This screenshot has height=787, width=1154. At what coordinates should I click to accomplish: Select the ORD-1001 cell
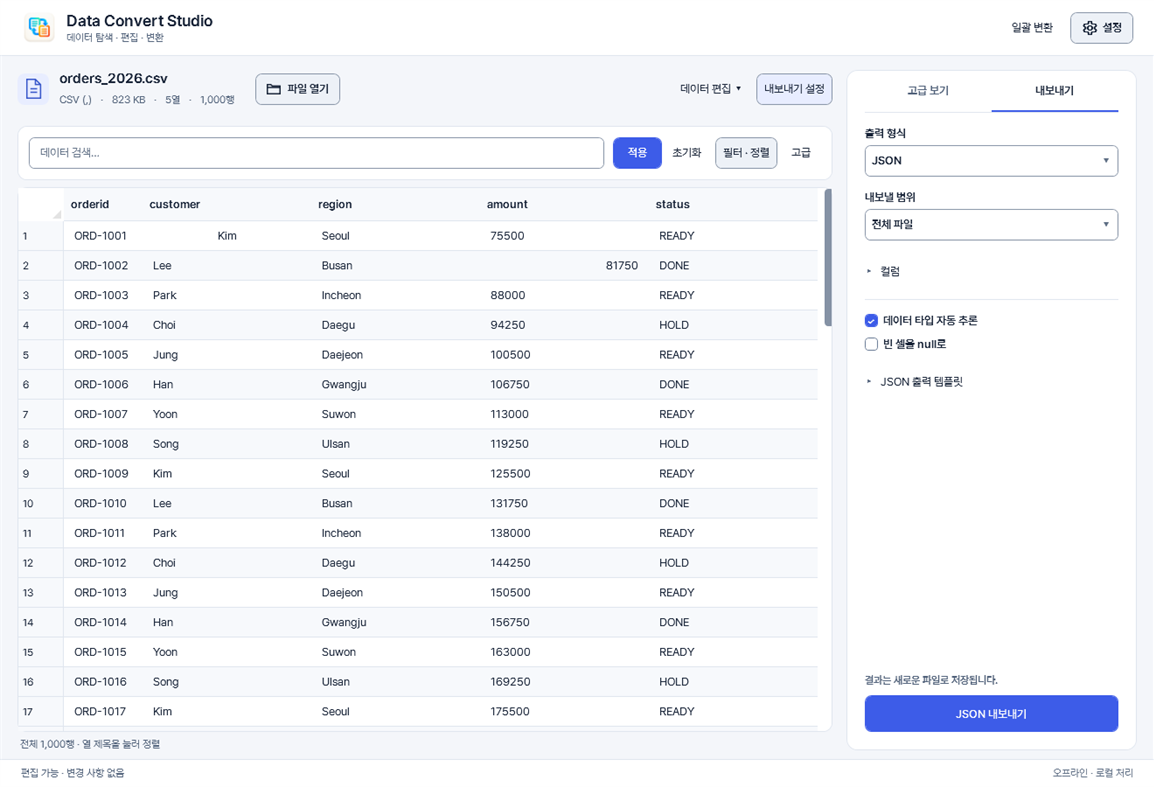tap(102, 236)
